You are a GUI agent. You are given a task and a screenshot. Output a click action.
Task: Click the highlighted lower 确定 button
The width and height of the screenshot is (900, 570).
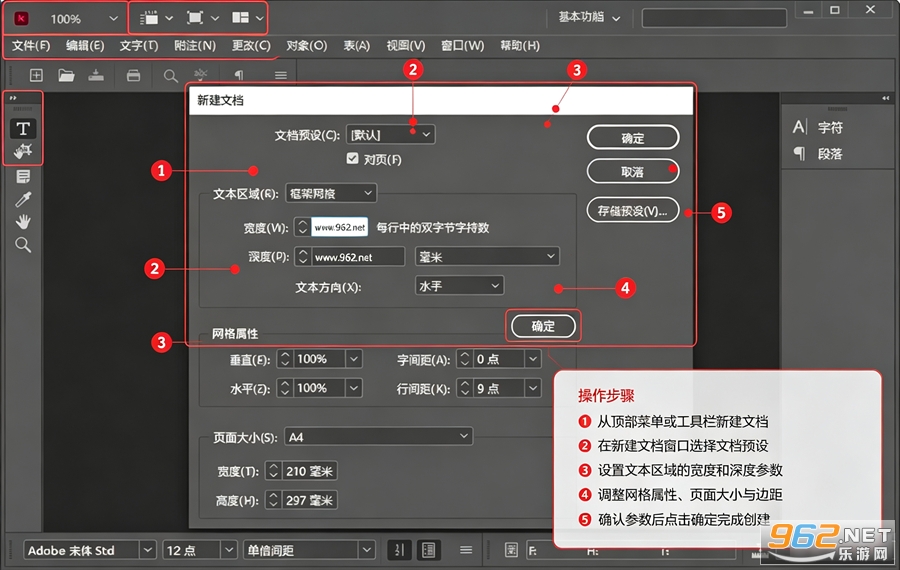(543, 326)
